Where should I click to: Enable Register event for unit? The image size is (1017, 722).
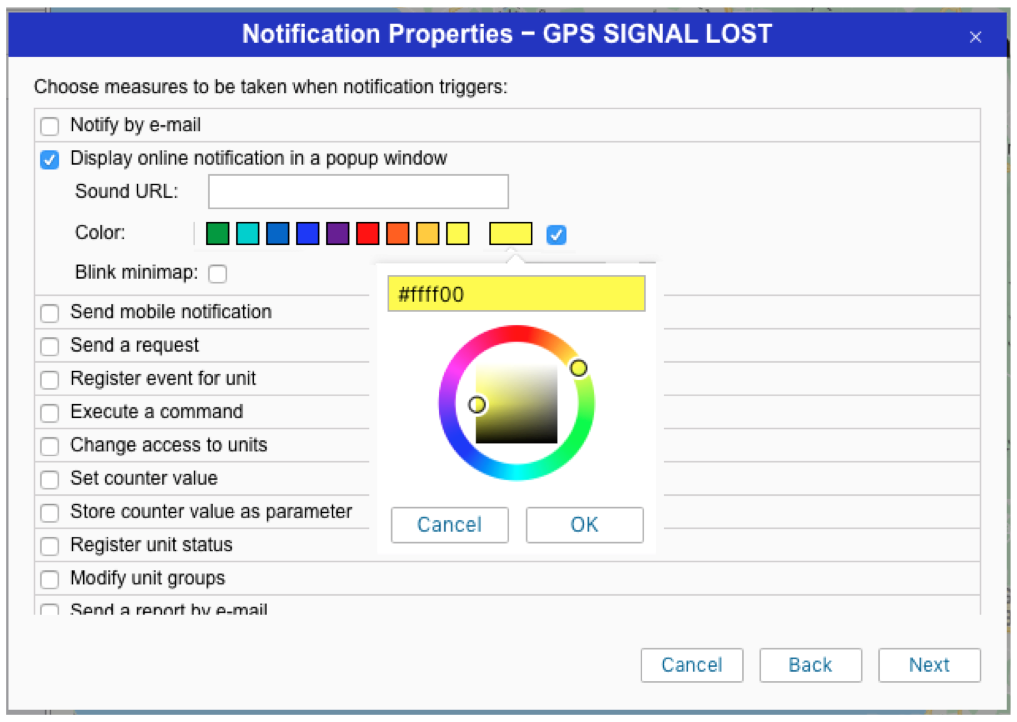pyautogui.click(x=50, y=380)
